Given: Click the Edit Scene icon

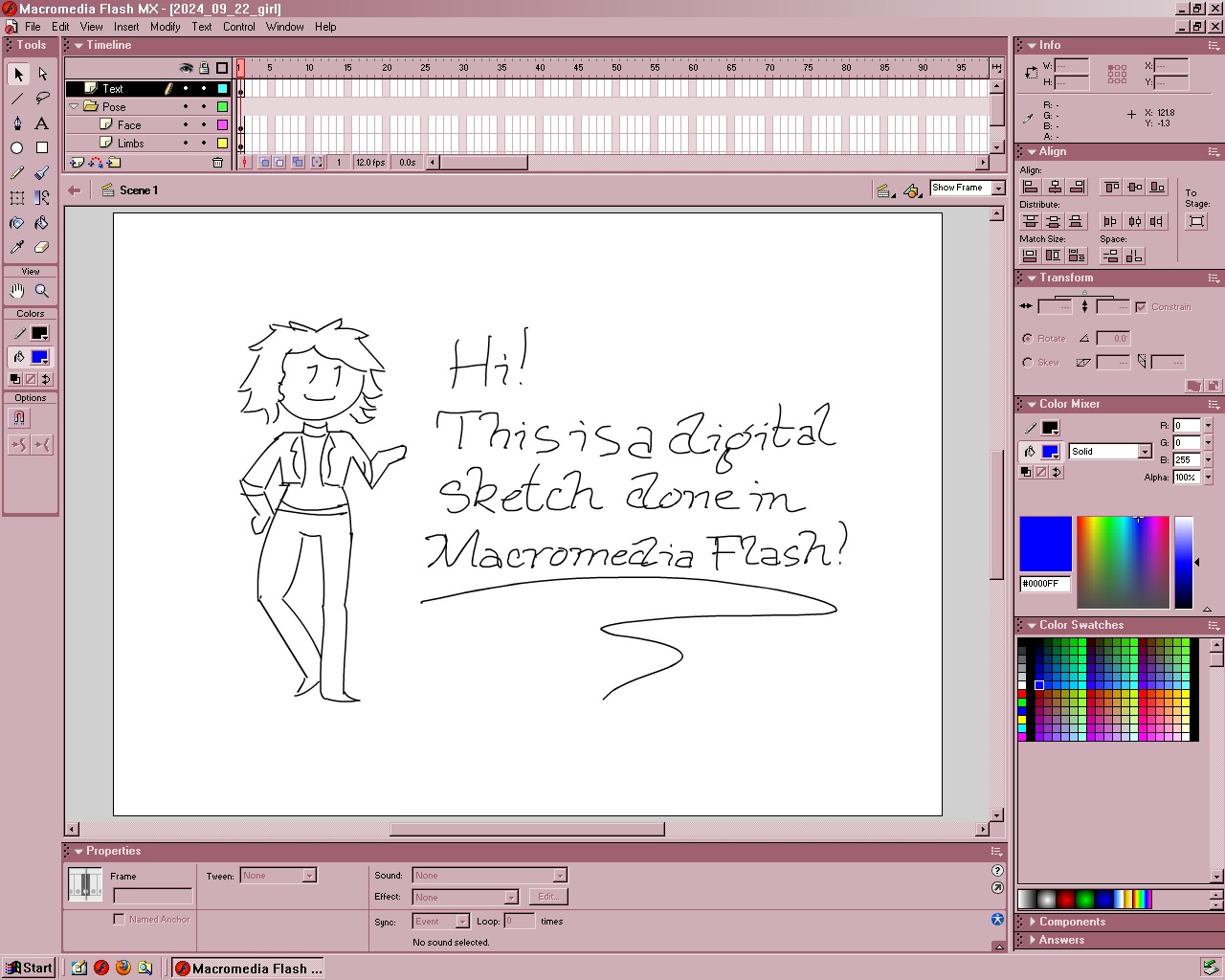Looking at the screenshot, I should coord(885,190).
